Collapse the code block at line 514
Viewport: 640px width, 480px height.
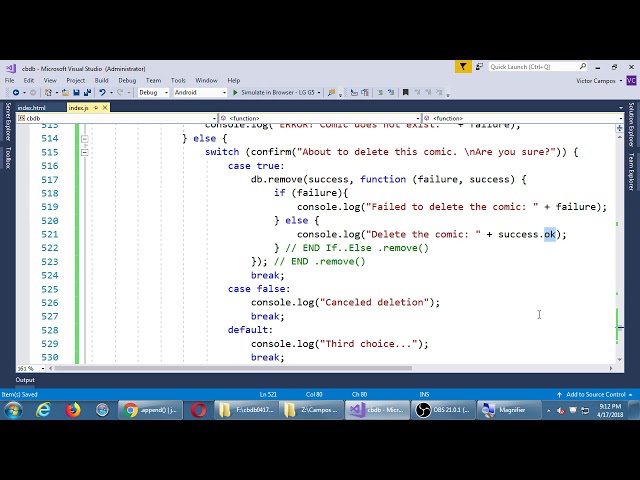coord(84,138)
